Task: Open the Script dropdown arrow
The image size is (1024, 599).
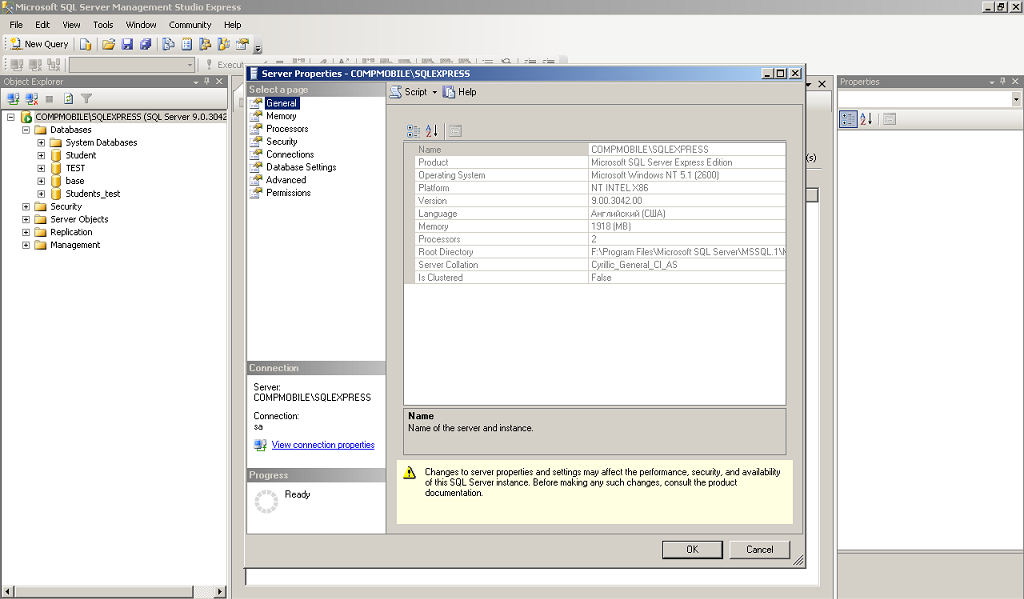Action: point(434,92)
